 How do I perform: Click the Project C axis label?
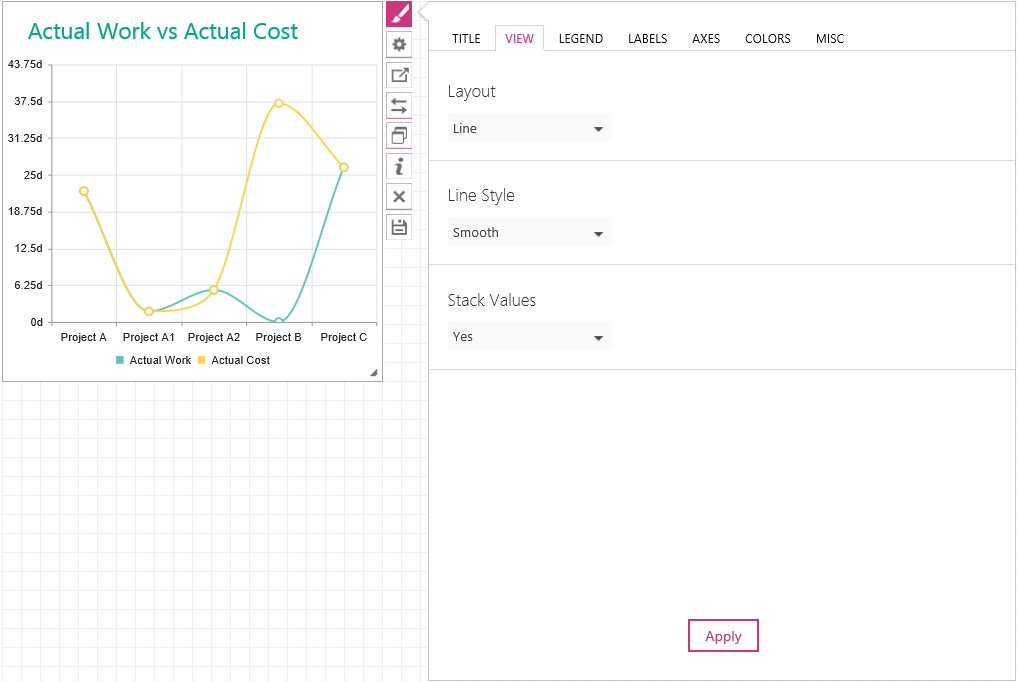click(x=344, y=337)
